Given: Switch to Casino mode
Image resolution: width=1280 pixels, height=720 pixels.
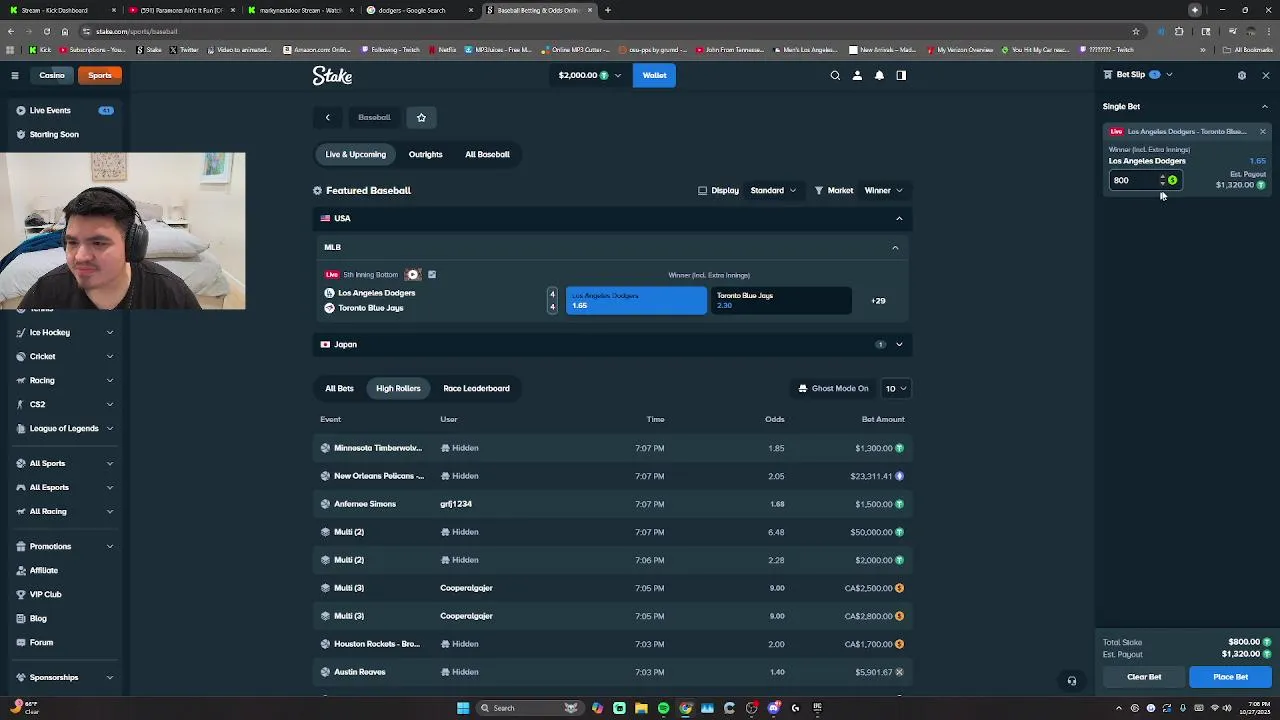Looking at the screenshot, I should click(x=52, y=75).
